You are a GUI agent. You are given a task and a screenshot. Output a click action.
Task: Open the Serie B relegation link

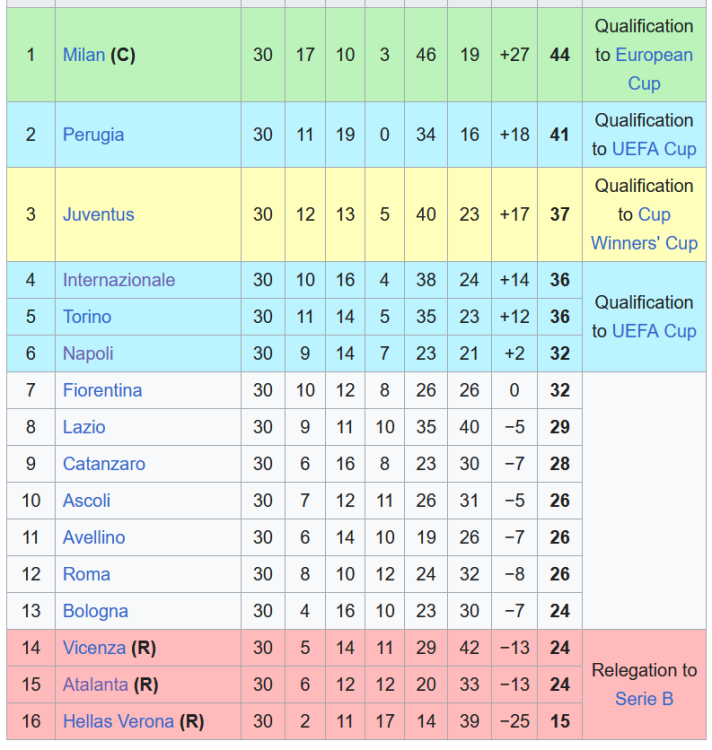[644, 699]
